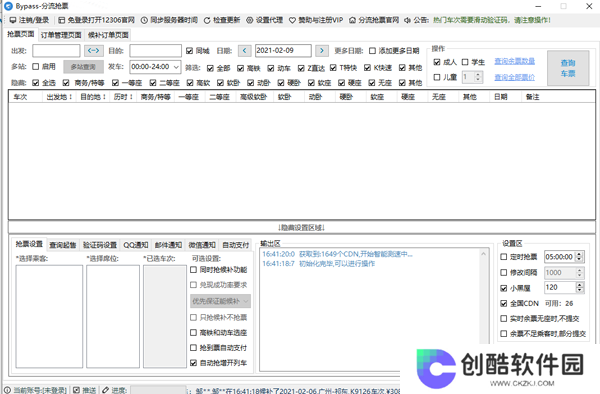This screenshot has height=394, width=600.
Task: Click the info icon beside 当前账号
Action: 7,390
